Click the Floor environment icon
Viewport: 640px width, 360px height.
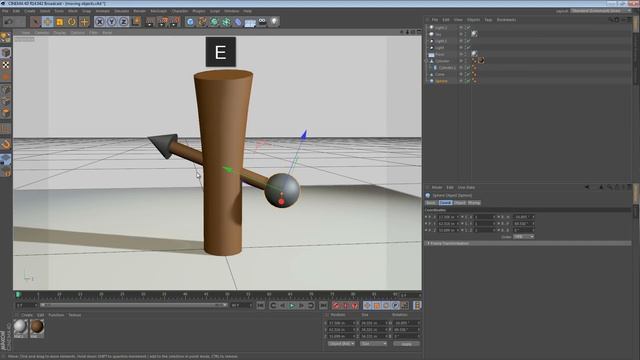(x=250, y=22)
